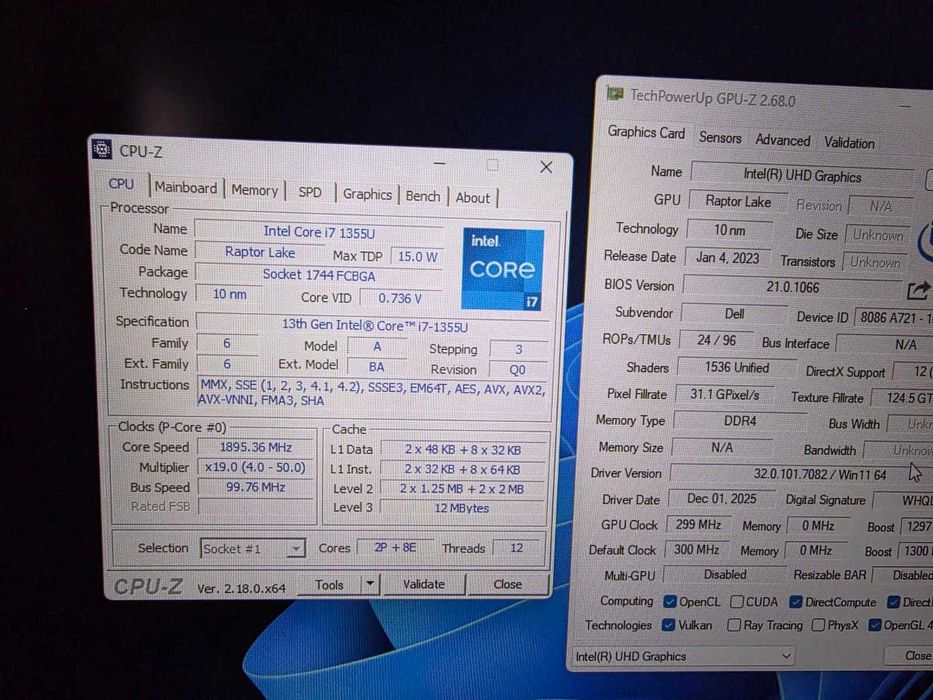Toggle the OpenGL checkbox in GPU-Z

pos(875,625)
